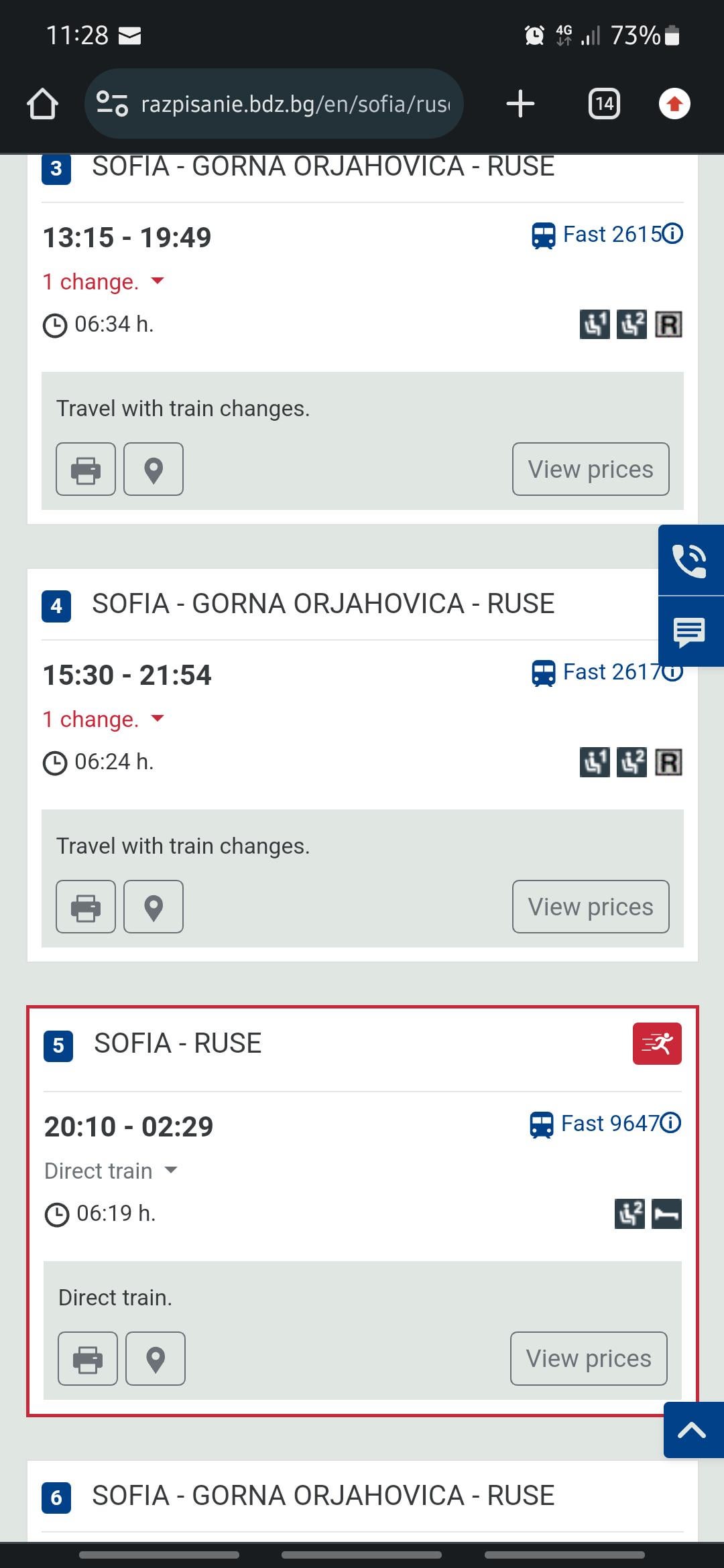Open a new browser tab

[x=520, y=104]
